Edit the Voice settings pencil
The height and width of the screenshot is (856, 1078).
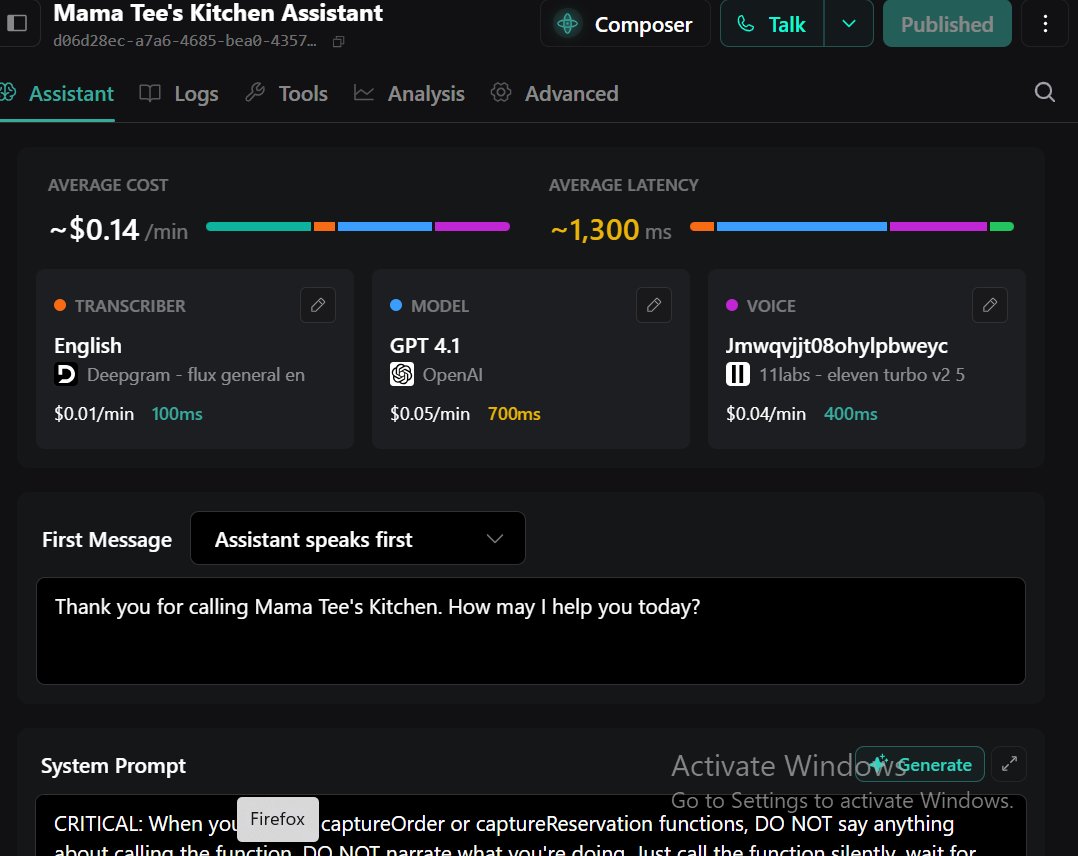tap(990, 305)
